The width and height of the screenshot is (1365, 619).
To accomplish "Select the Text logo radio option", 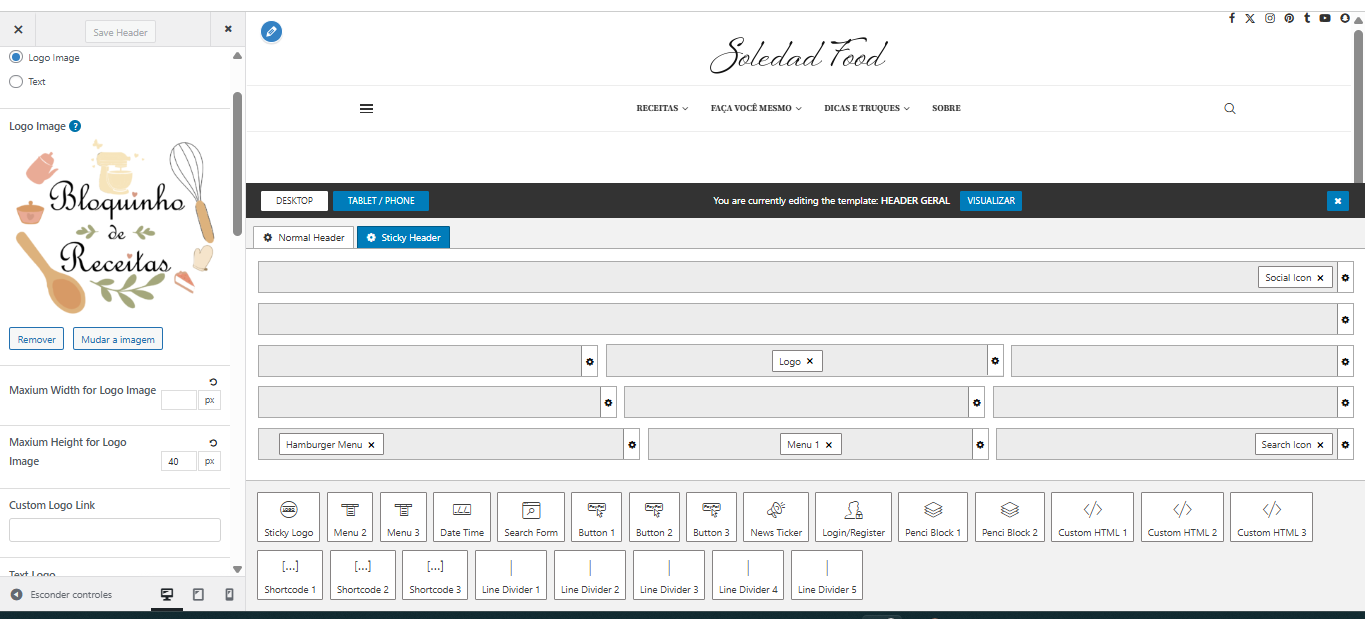I will [x=16, y=82].
